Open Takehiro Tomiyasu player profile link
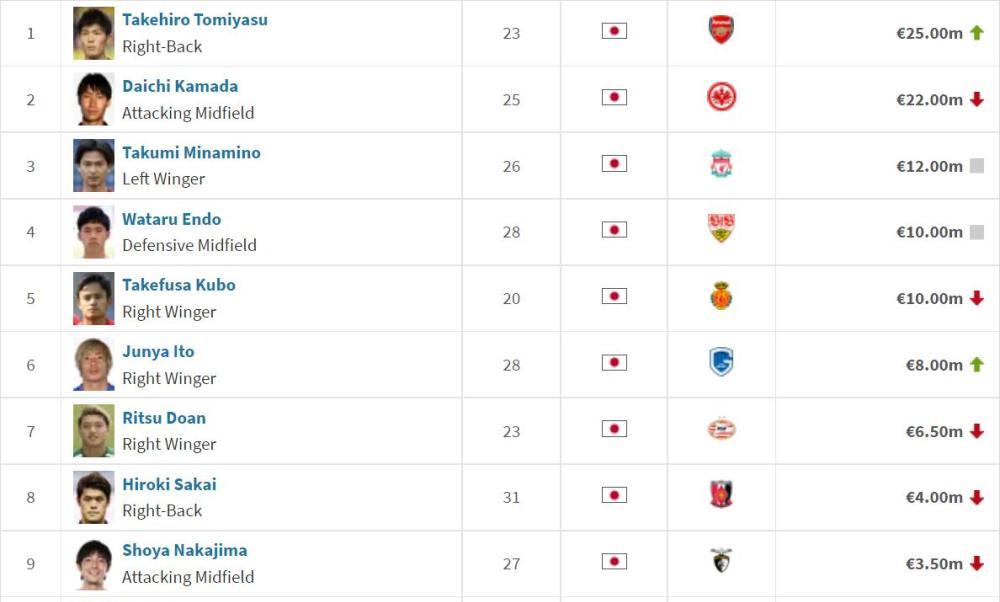The image size is (1000, 602). pos(195,20)
